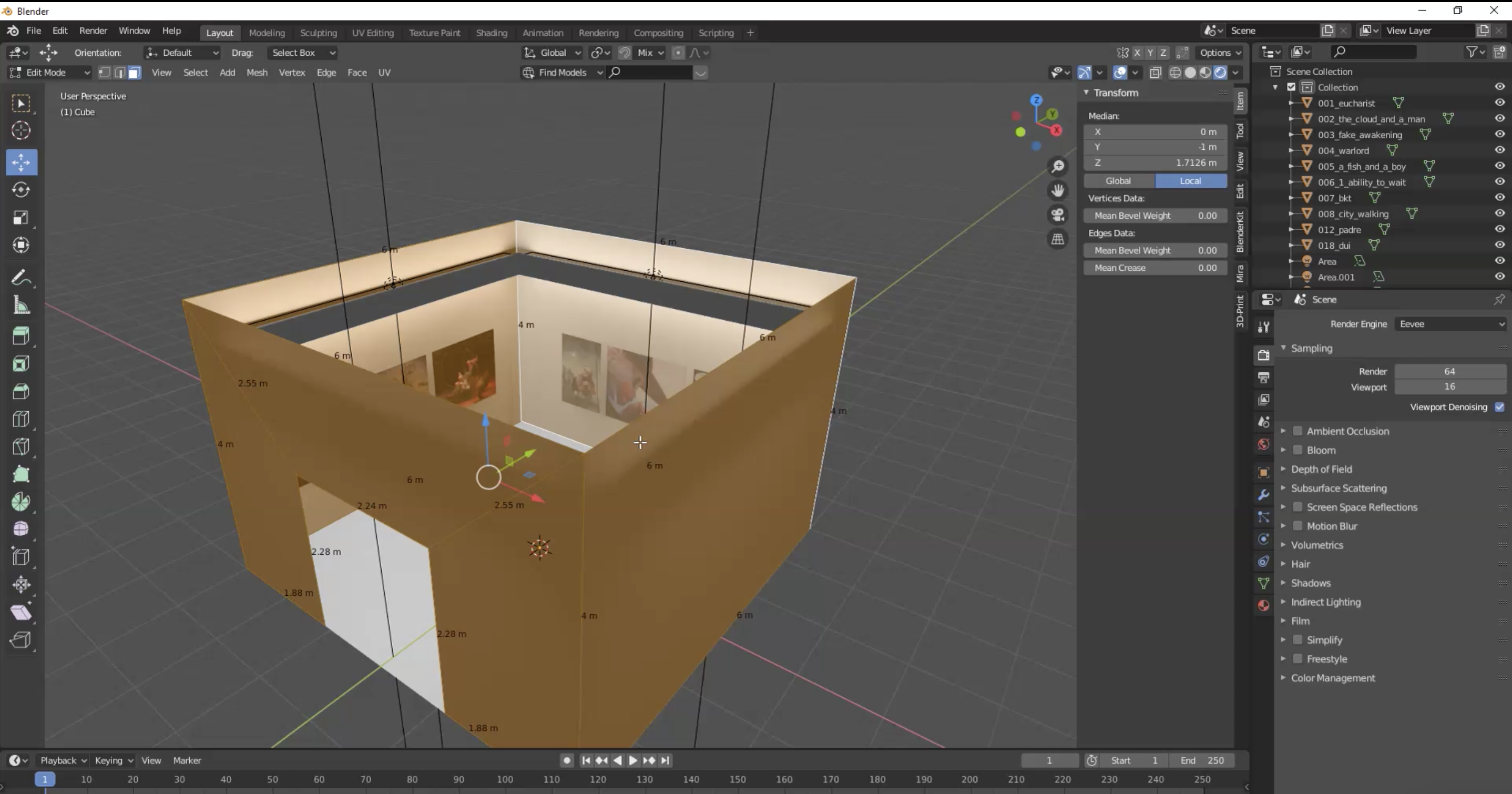
Task: Select the 3D Cursor tool
Action: [x=21, y=130]
